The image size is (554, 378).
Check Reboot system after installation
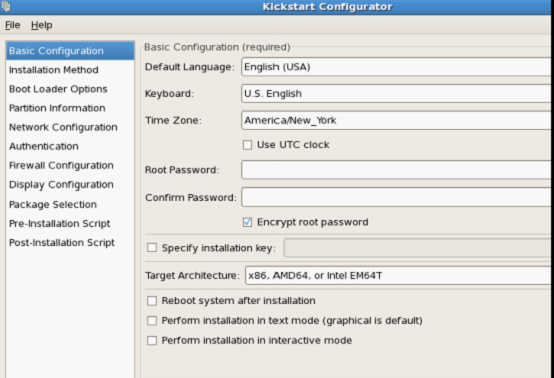(x=152, y=301)
